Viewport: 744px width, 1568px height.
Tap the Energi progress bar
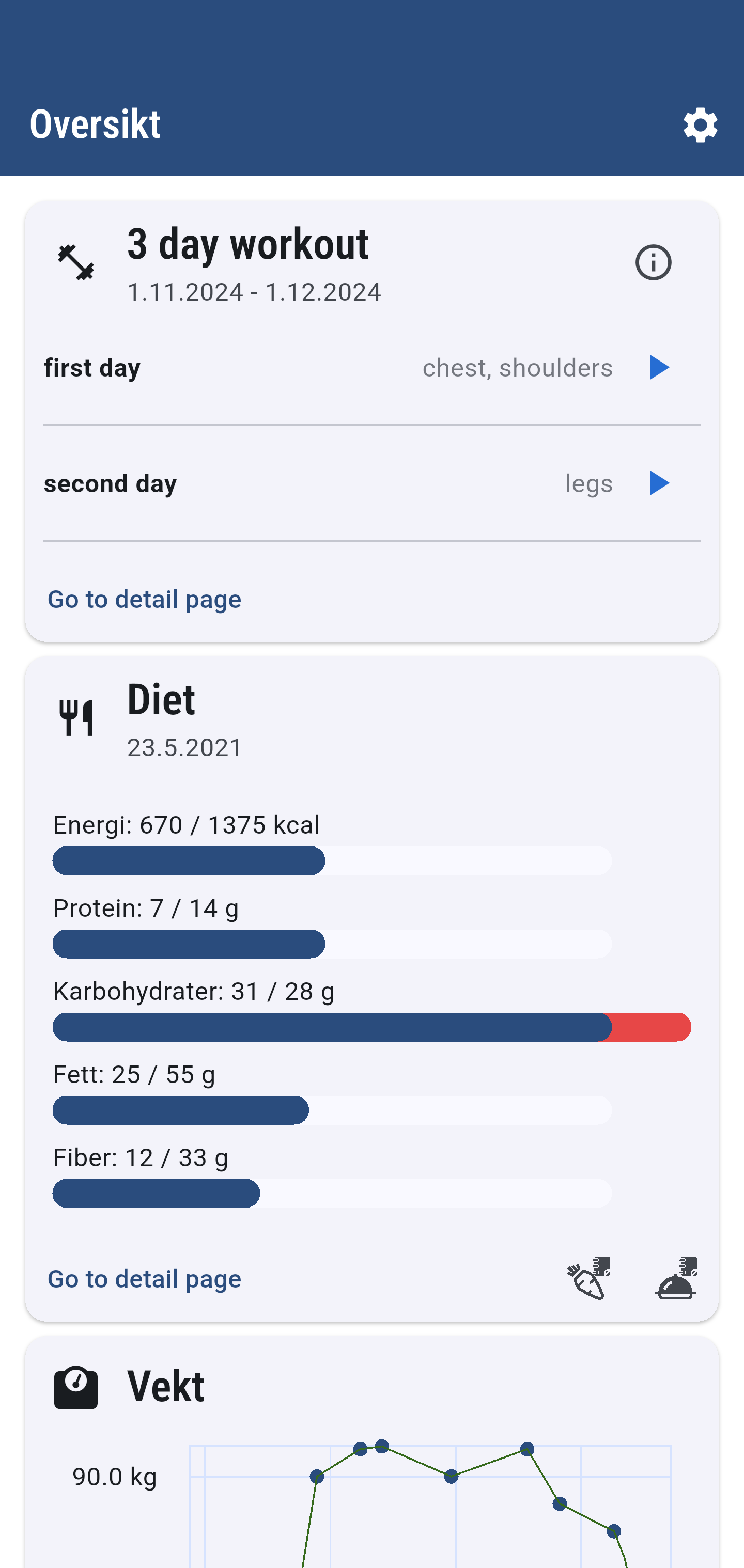(x=332, y=860)
